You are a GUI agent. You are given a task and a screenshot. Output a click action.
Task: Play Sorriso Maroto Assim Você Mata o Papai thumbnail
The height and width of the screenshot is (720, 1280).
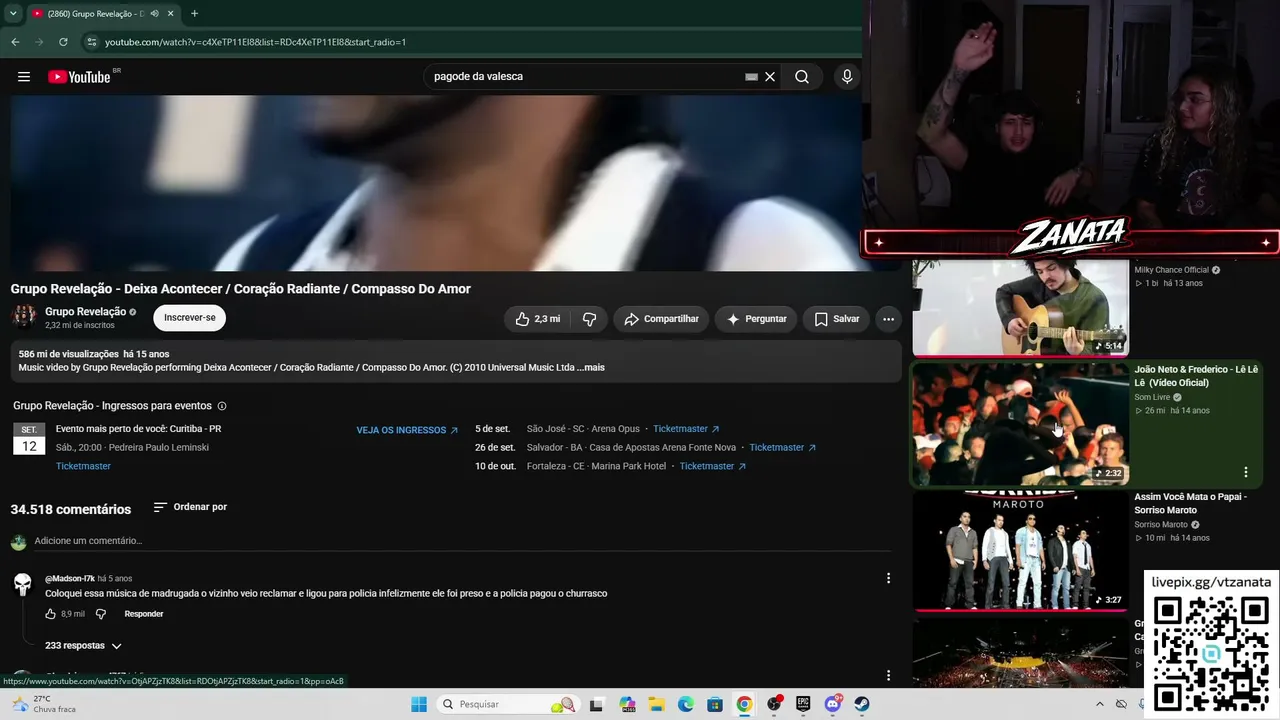pyautogui.click(x=1020, y=550)
